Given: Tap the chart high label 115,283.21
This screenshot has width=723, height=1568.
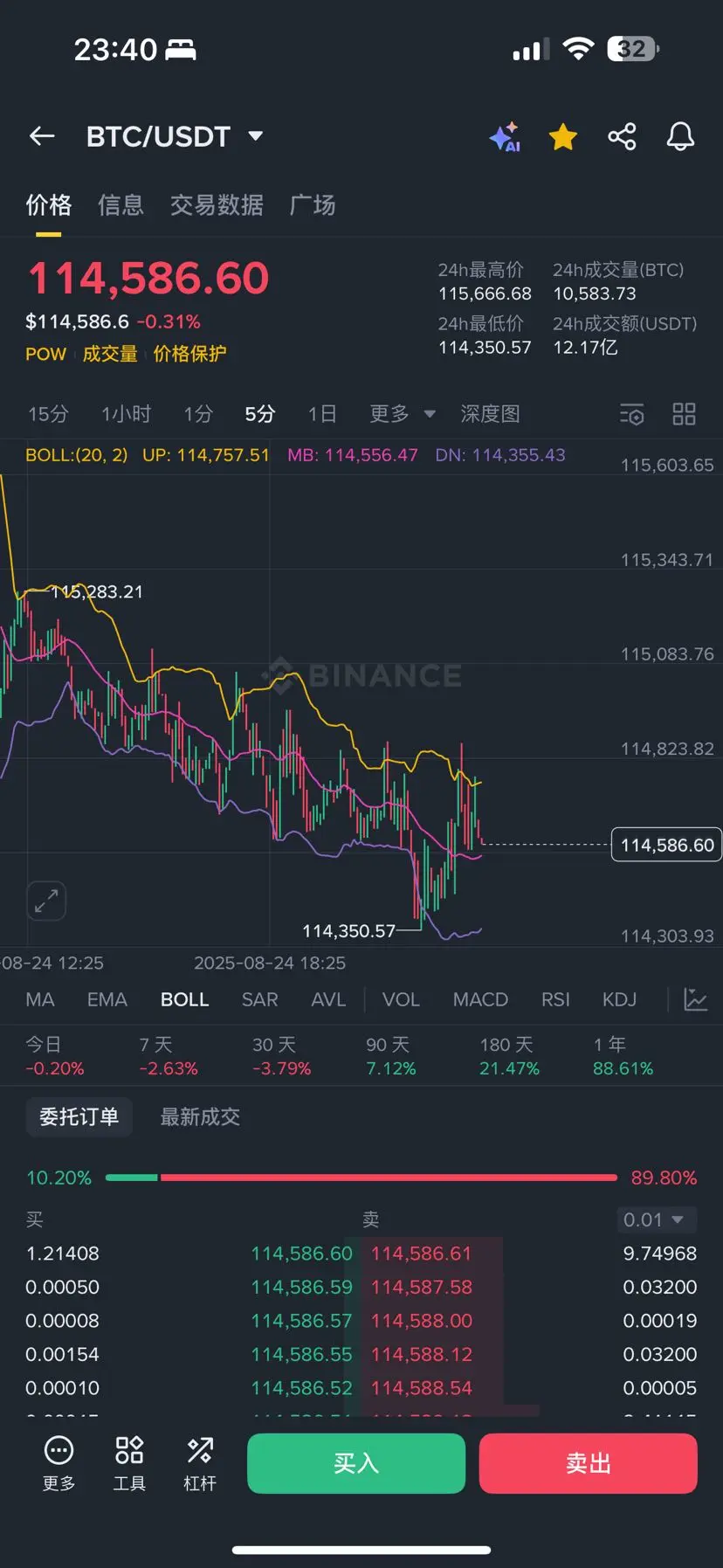Looking at the screenshot, I should pos(97,592).
